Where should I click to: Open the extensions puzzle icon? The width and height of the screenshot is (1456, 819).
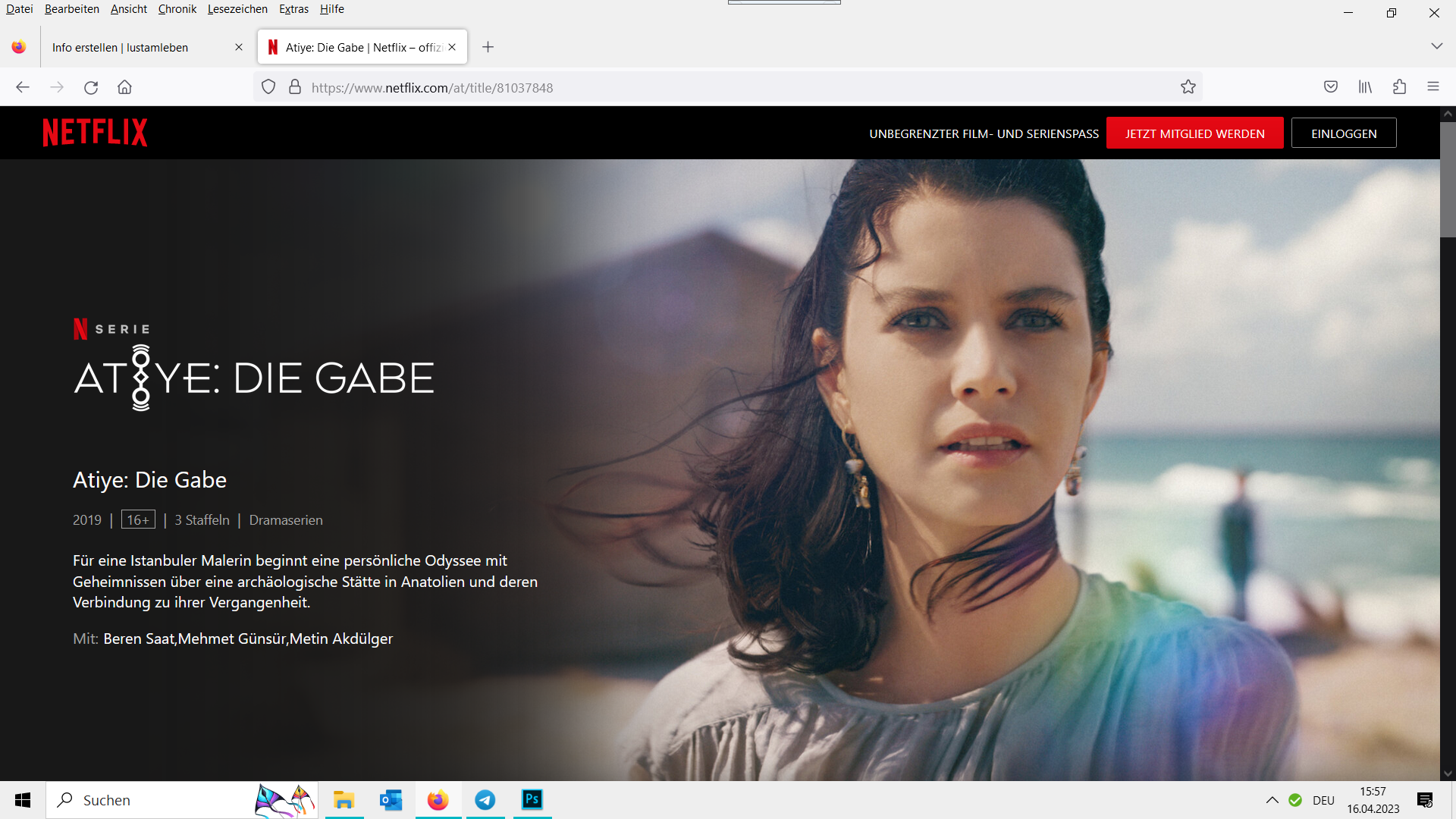click(x=1399, y=87)
